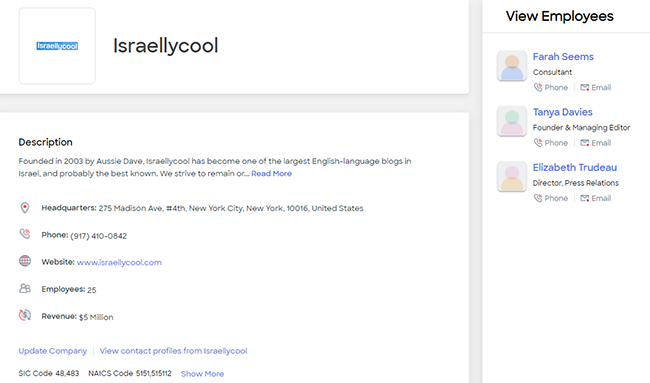The image size is (650, 383).
Task: Expand description with Read More
Action: 272,174
